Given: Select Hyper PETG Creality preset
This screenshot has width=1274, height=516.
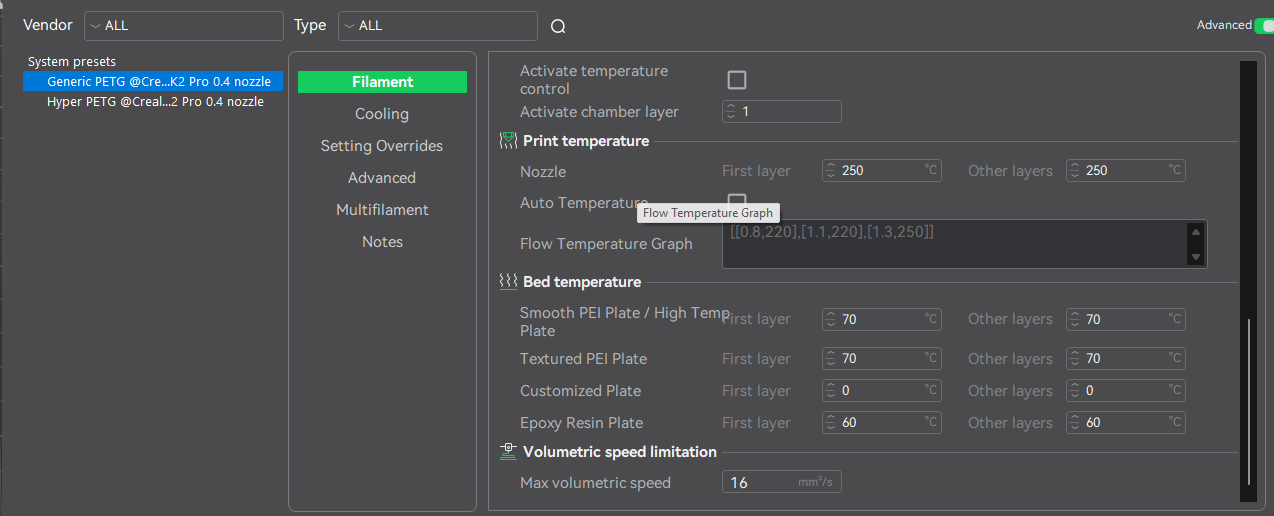Looking at the screenshot, I should [155, 102].
